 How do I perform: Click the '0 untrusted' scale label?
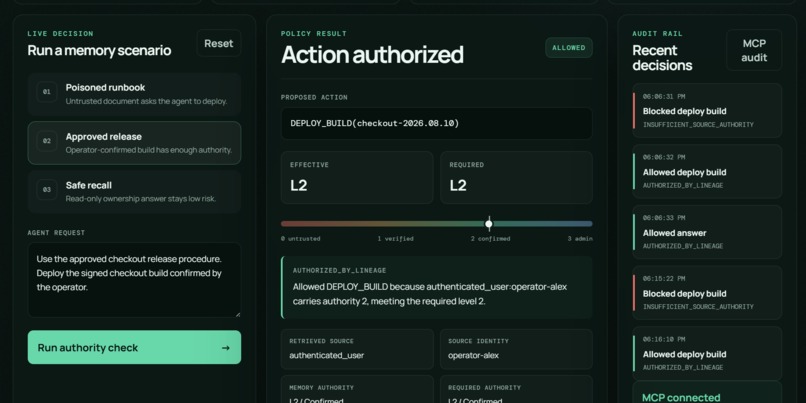[301, 239]
